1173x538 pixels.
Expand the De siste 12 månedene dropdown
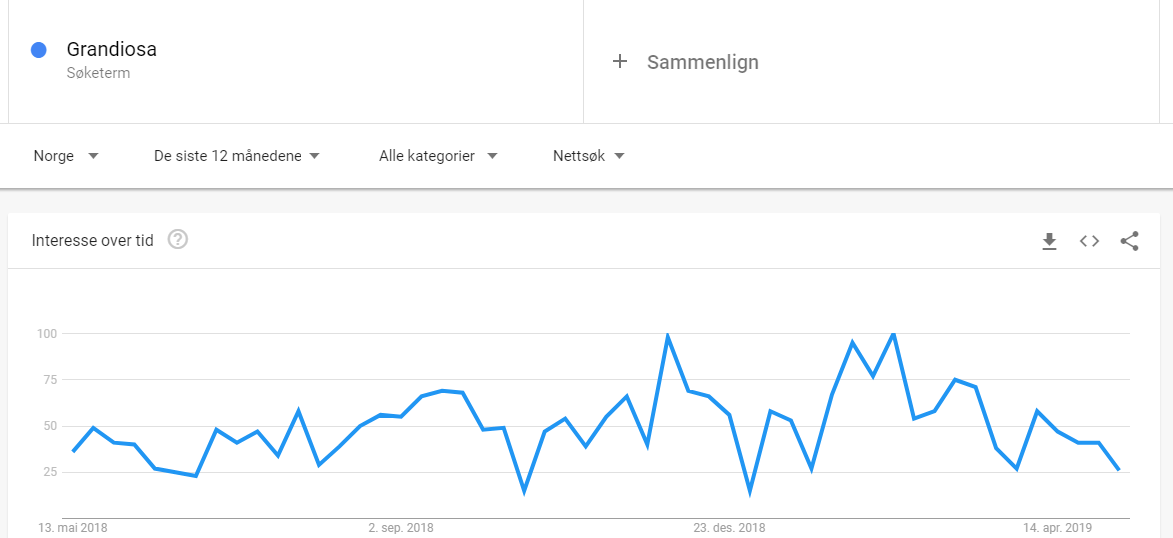click(237, 156)
